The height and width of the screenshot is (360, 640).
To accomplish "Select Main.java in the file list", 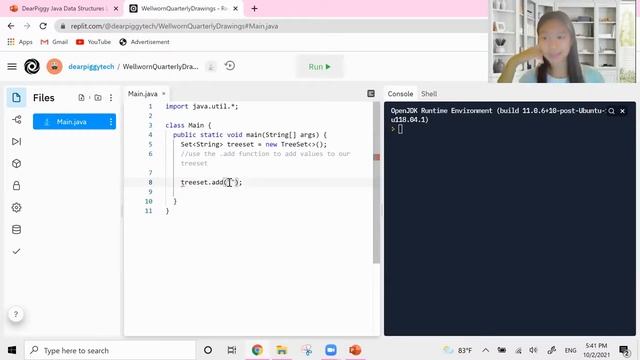I will point(74,122).
